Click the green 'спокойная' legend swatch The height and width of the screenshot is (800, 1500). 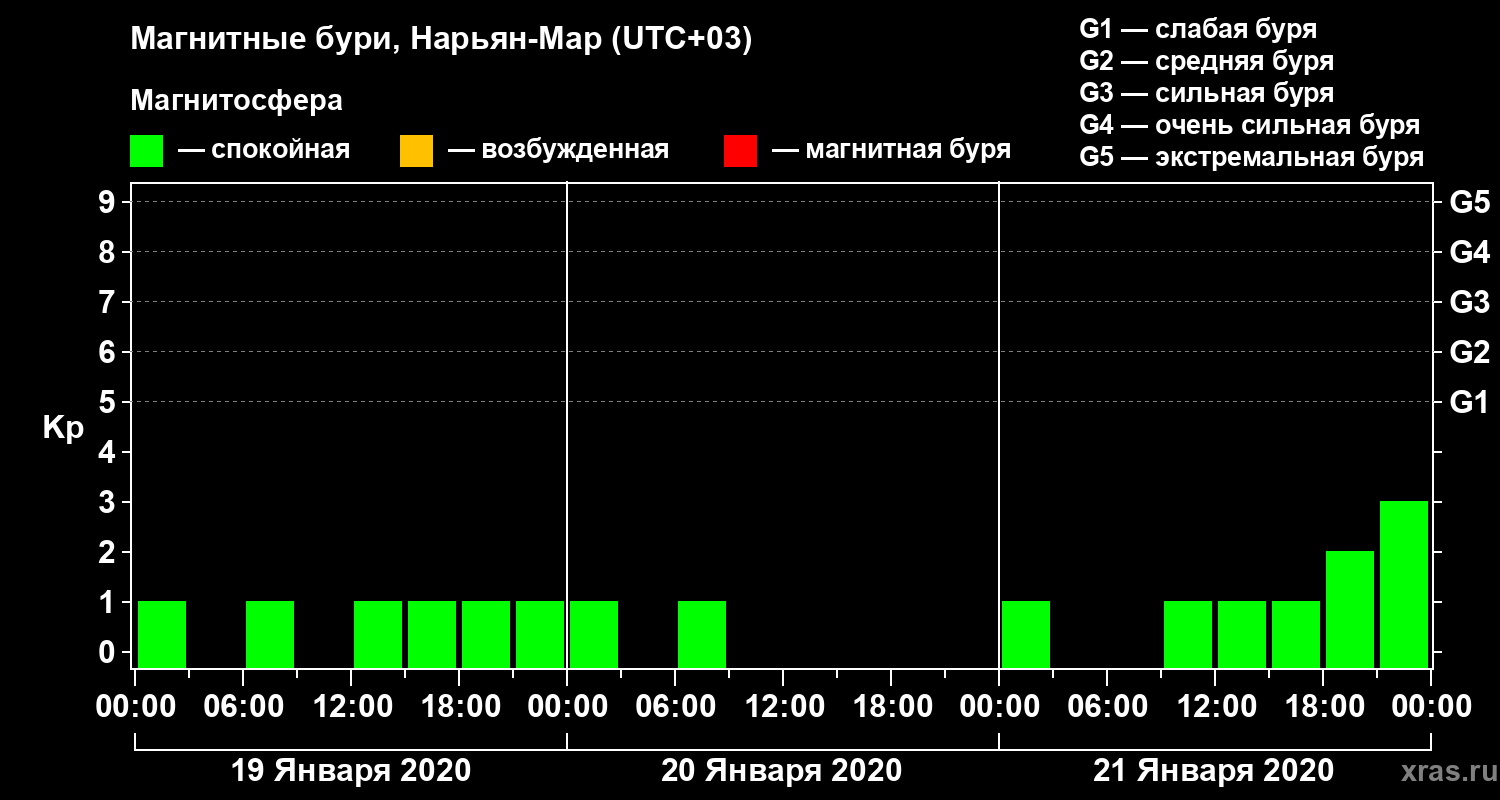click(x=146, y=151)
